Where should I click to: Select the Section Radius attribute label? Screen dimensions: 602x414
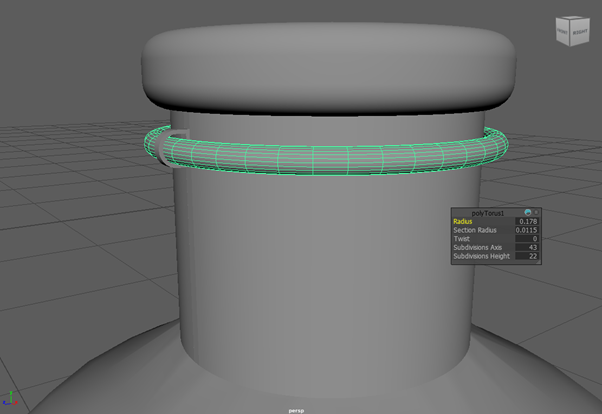[474, 230]
